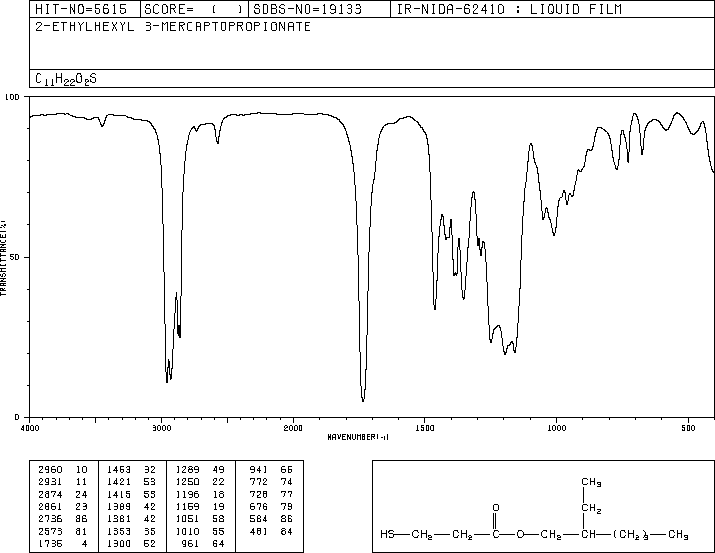Click the terminal CH3 after (CH2)3
The height and width of the screenshot is (553, 715).
(x=678, y=534)
